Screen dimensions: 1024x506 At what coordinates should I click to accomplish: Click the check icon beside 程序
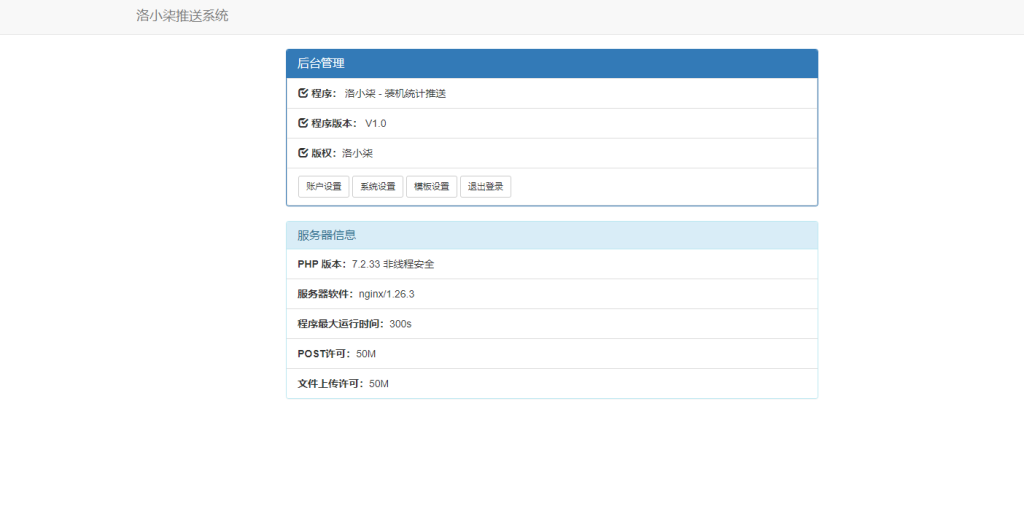[302, 93]
